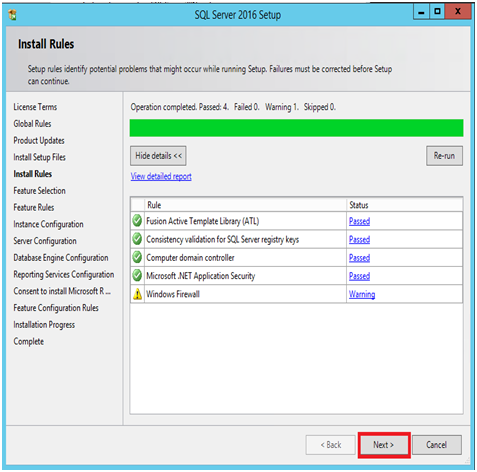Click the Operation completed summary text

point(233,107)
